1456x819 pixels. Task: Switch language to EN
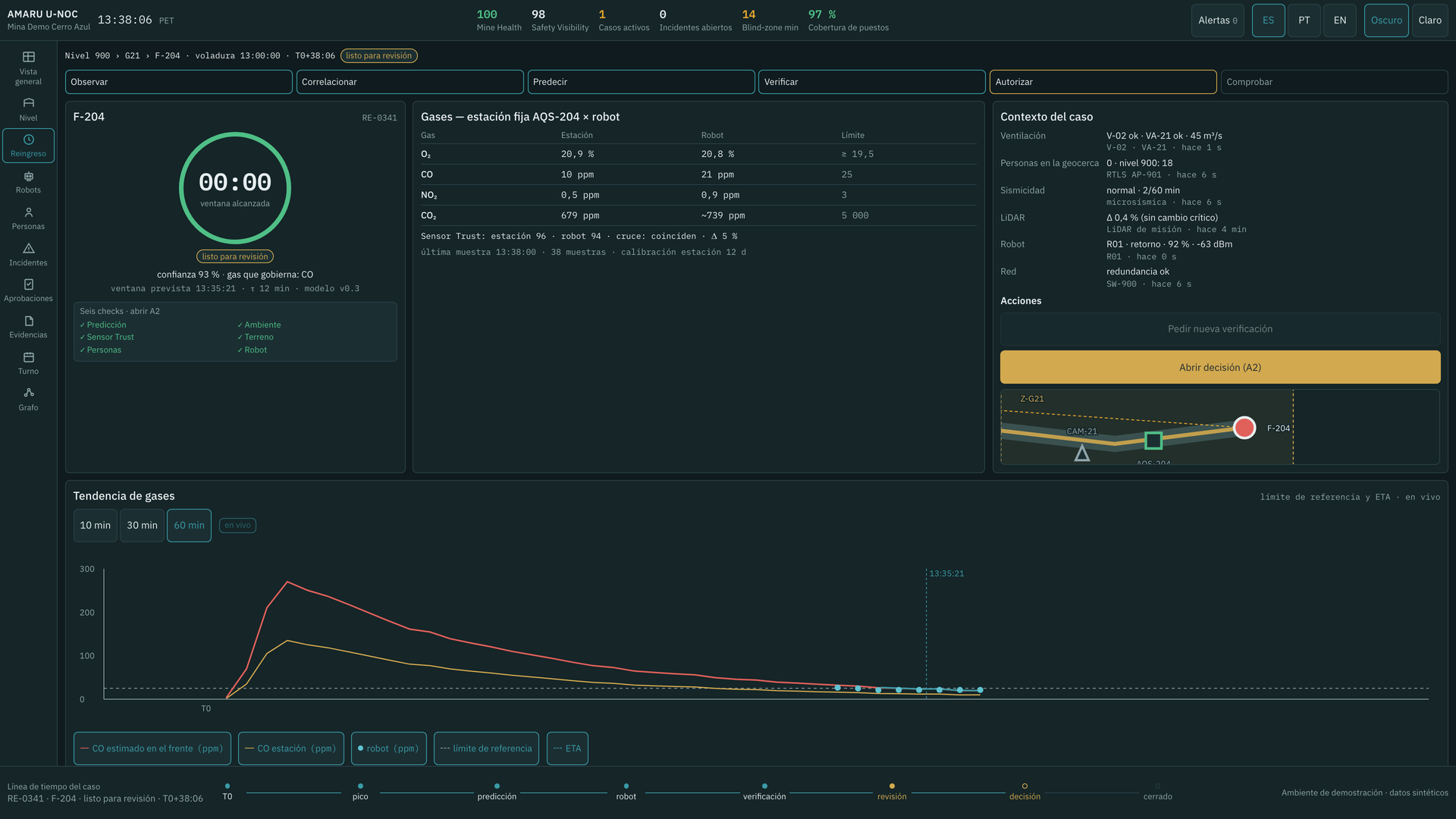tap(1339, 20)
